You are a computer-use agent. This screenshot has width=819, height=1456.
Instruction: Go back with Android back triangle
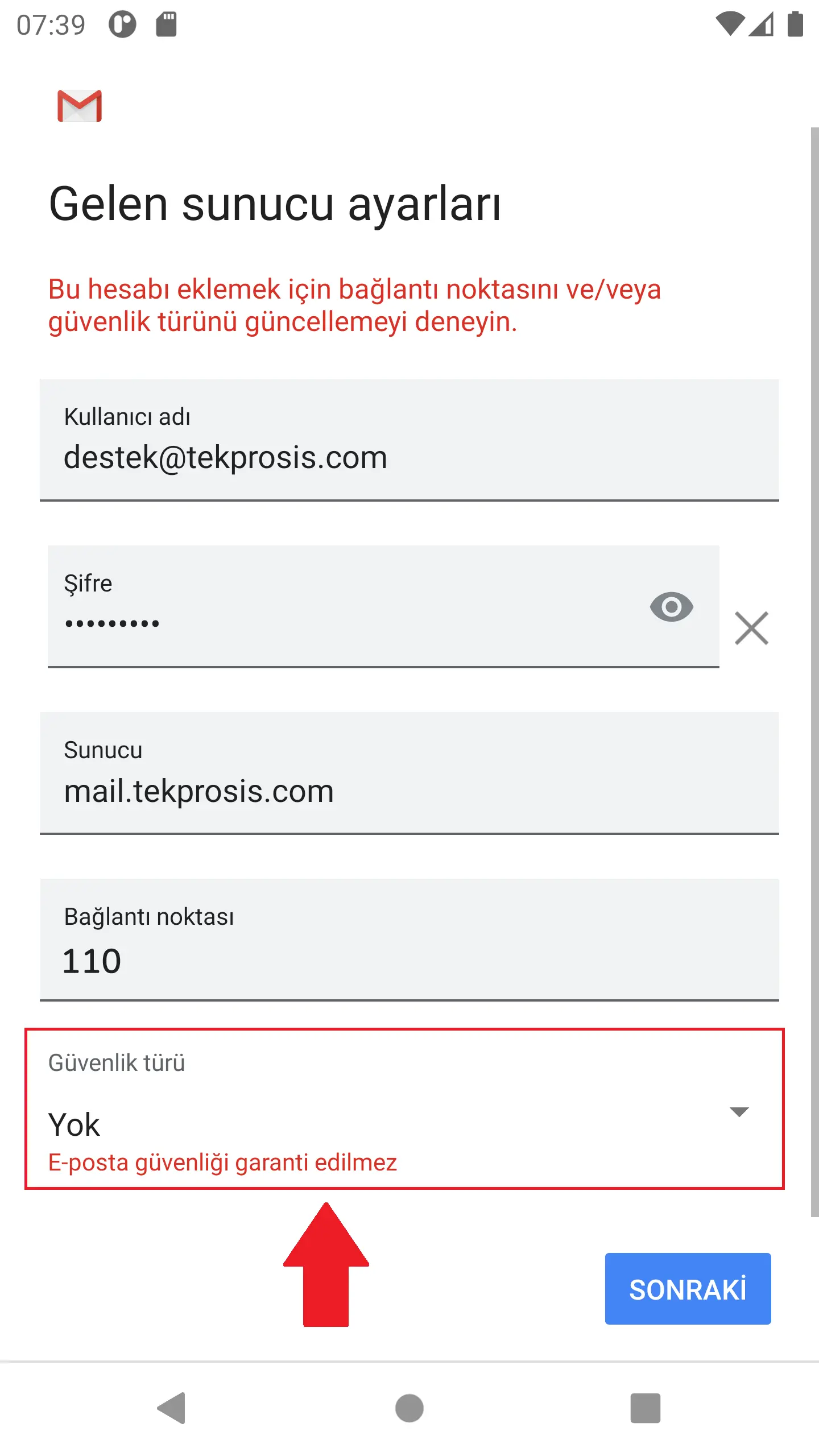171,1408
